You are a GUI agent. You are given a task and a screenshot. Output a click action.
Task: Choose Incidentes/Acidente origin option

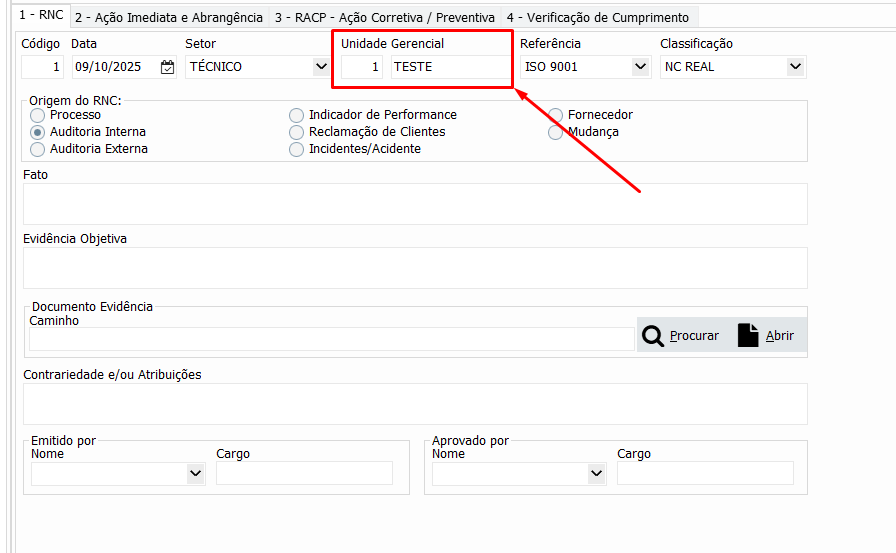click(x=296, y=149)
